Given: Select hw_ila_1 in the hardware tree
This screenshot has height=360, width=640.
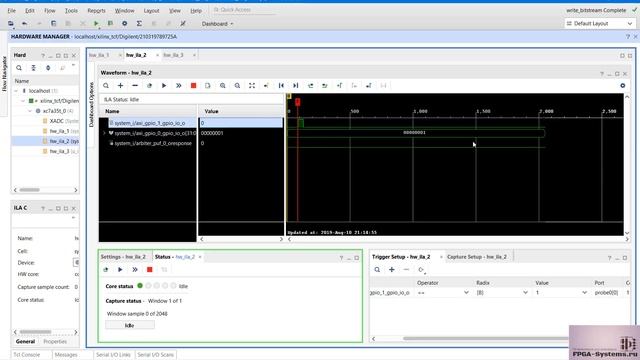Looking at the screenshot, I should [x=59, y=131].
